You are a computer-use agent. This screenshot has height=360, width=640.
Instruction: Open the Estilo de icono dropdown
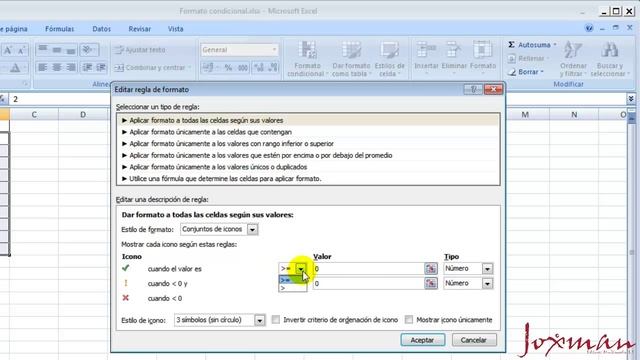(x=260, y=320)
